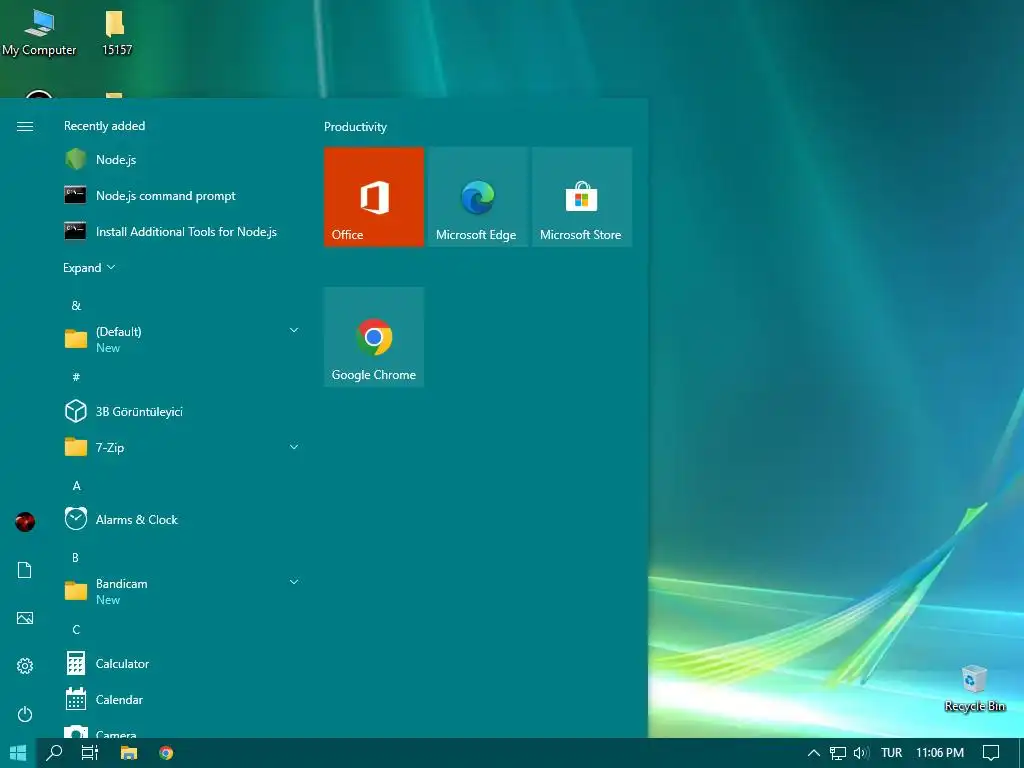Expand the Bandicam folder chevron

[294, 582]
